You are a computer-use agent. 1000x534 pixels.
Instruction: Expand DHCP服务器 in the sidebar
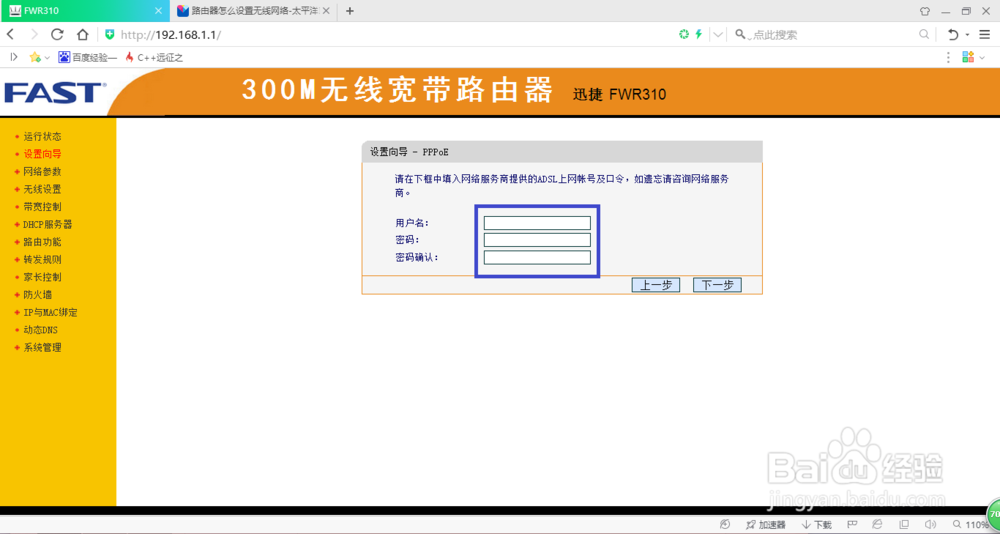pos(47,225)
